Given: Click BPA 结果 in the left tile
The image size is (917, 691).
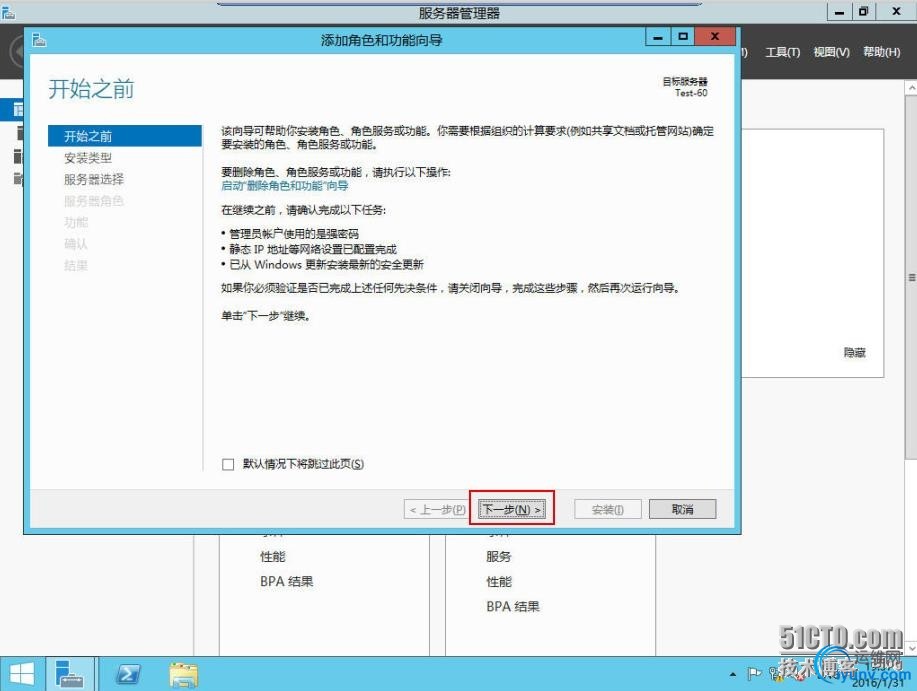Looking at the screenshot, I should point(287,582).
